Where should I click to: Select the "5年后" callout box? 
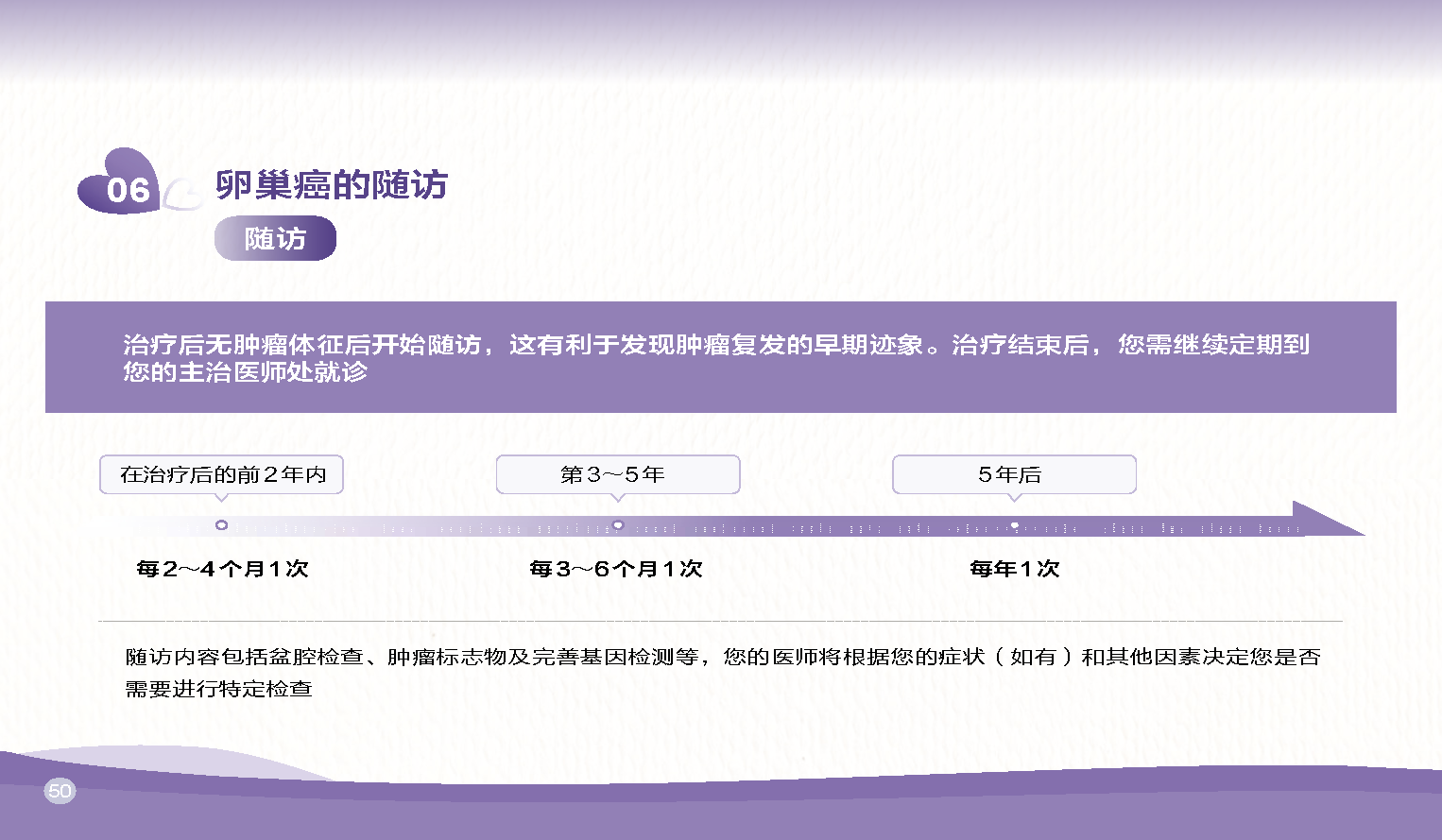click(x=1013, y=474)
